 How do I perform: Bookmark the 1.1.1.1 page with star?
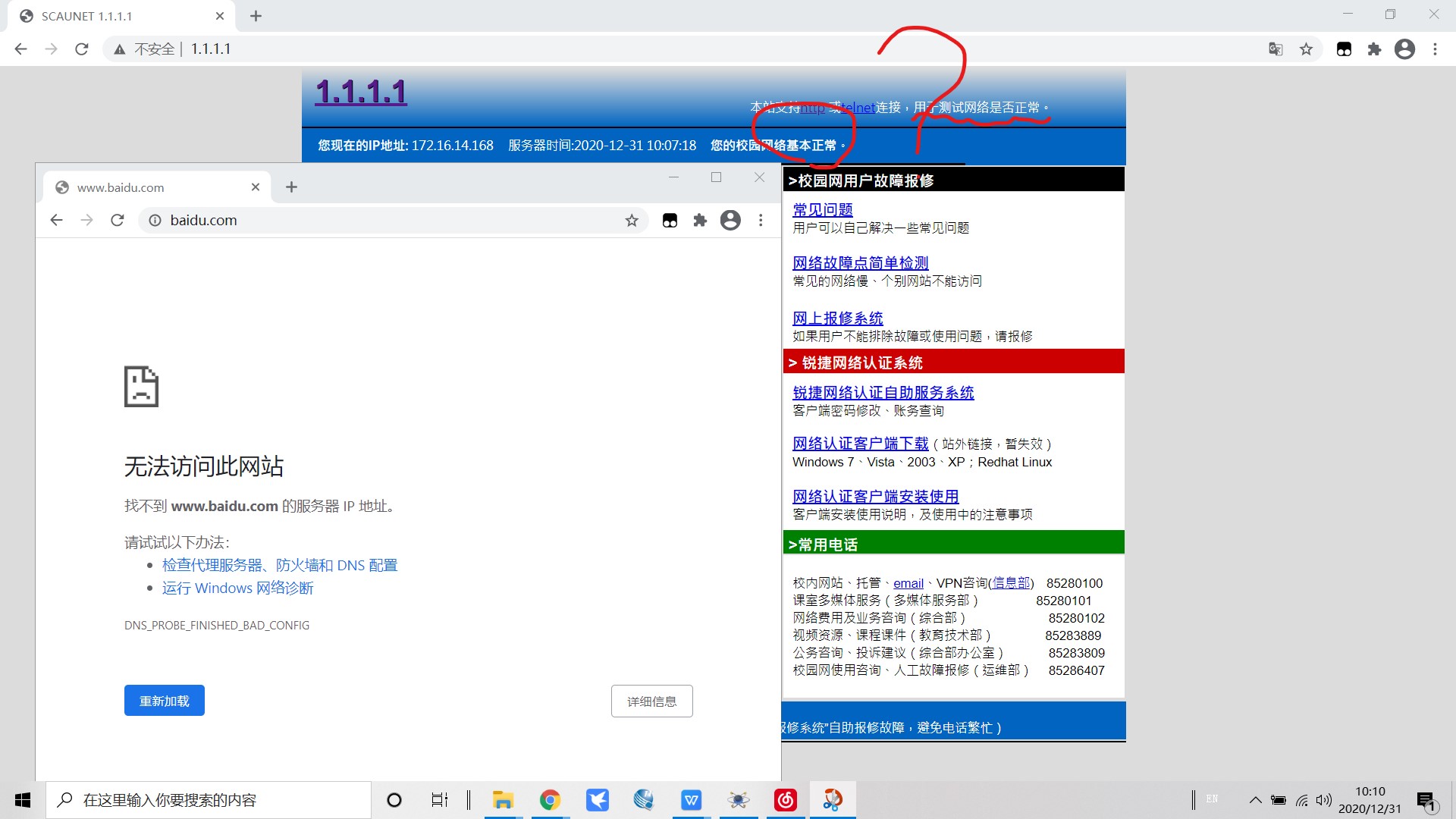pyautogui.click(x=1306, y=49)
